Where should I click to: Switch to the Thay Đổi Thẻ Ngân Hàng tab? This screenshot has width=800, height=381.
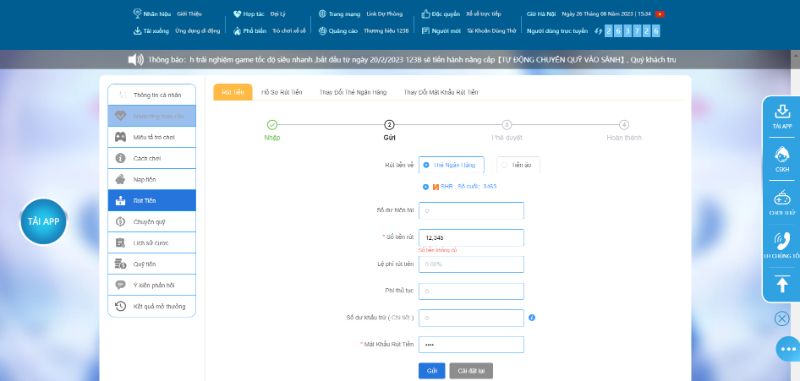pos(353,92)
